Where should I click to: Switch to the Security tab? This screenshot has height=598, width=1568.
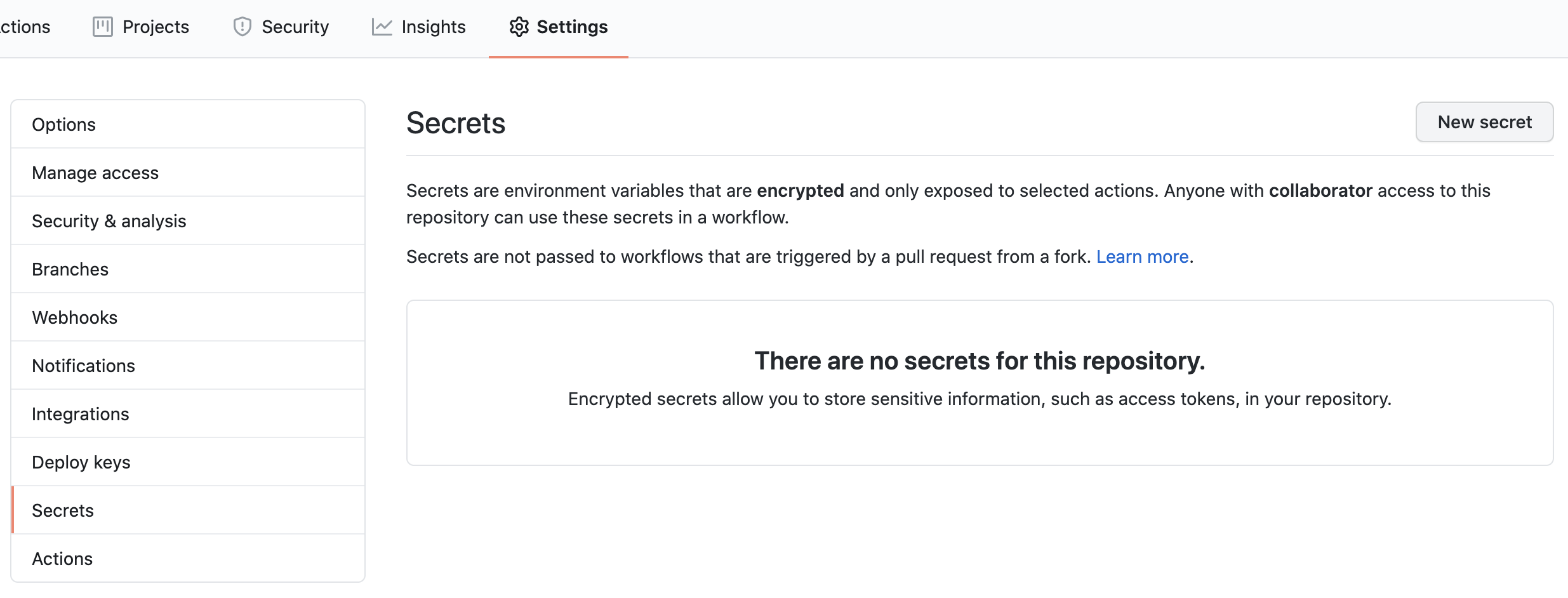[x=295, y=27]
